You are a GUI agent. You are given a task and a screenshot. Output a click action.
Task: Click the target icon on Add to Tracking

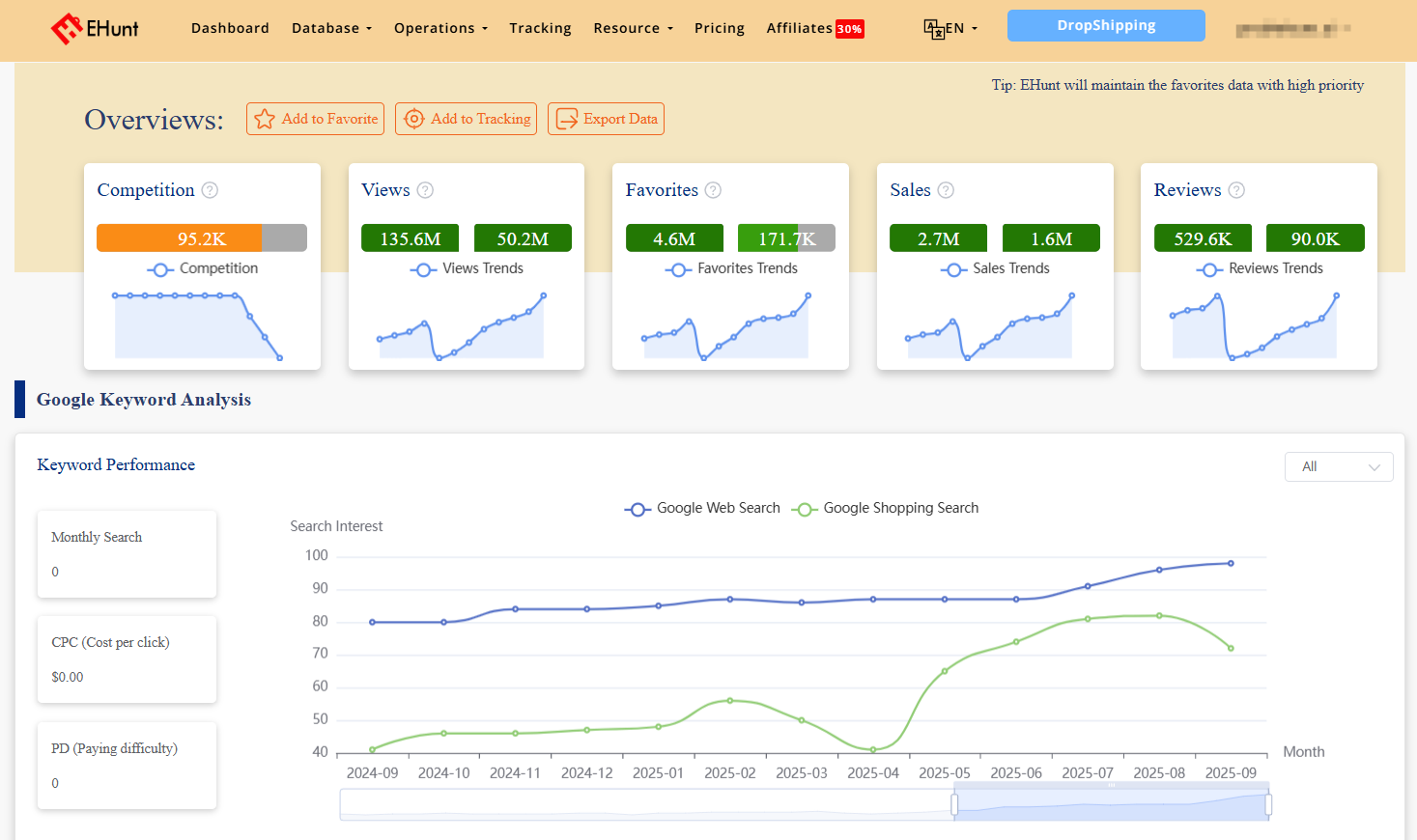coord(413,118)
